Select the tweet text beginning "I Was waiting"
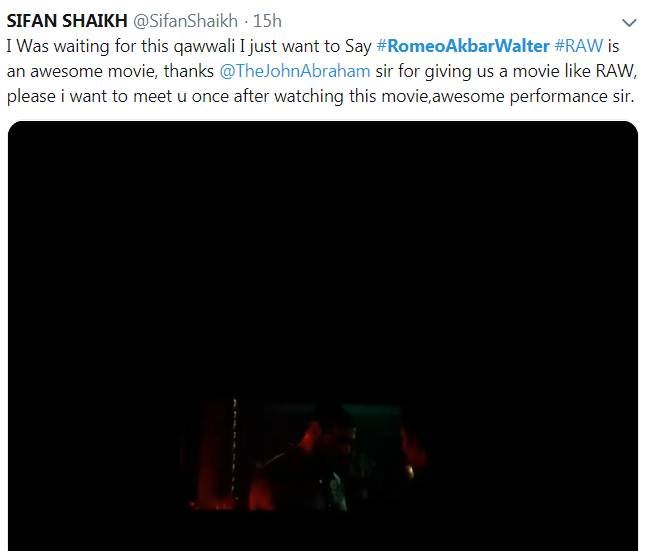The height and width of the screenshot is (551, 645). (322, 71)
